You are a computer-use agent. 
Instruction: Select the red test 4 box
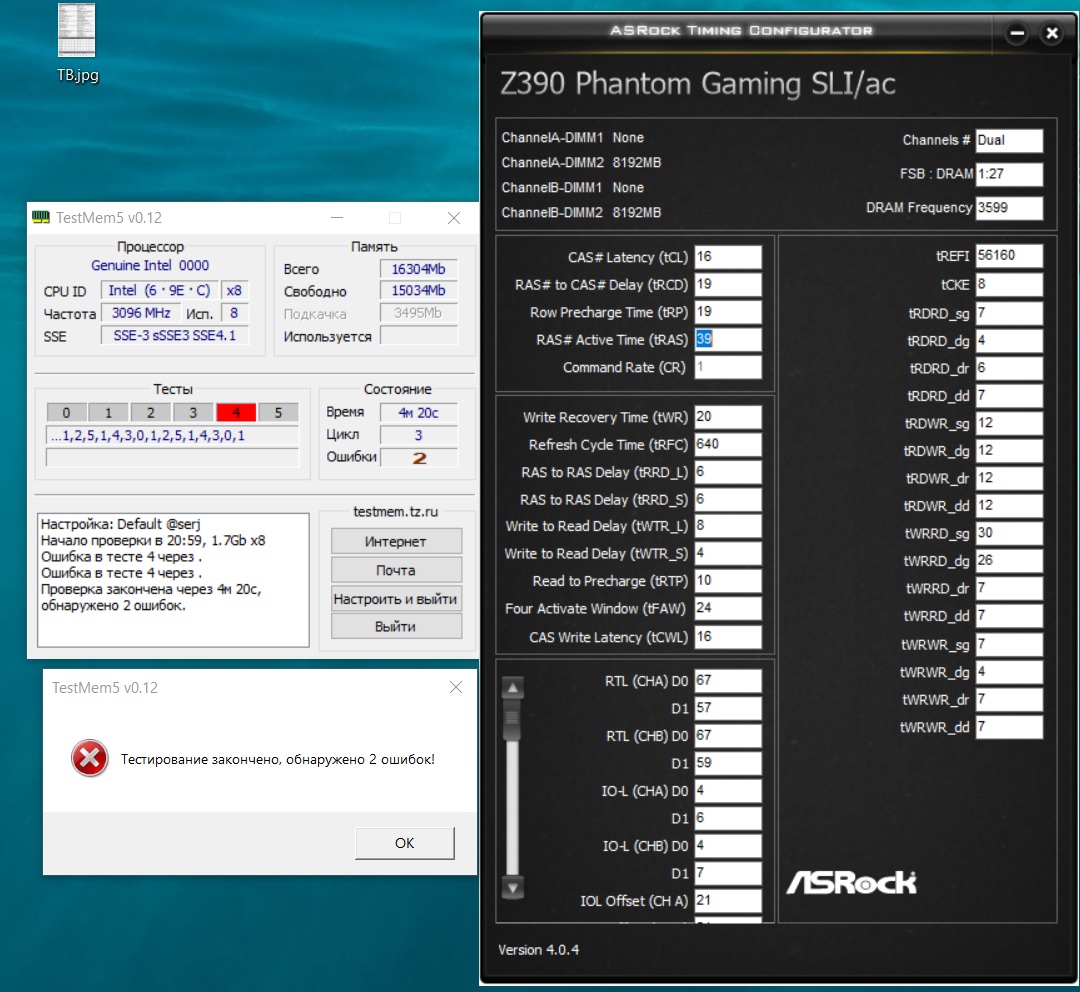236,413
